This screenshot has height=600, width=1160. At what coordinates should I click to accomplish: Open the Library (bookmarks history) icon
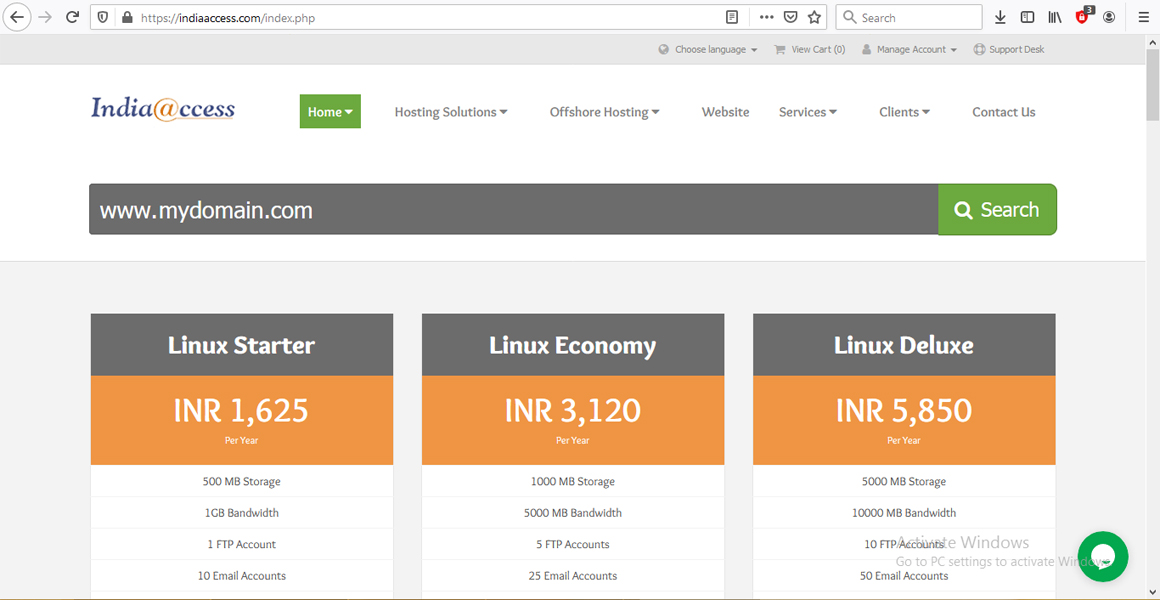pyautogui.click(x=1054, y=16)
